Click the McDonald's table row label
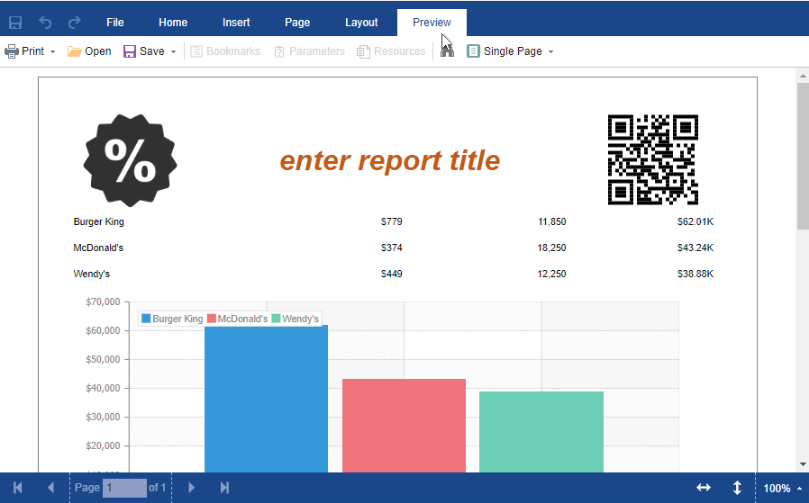Screen dimensions: 809x503 98,248
